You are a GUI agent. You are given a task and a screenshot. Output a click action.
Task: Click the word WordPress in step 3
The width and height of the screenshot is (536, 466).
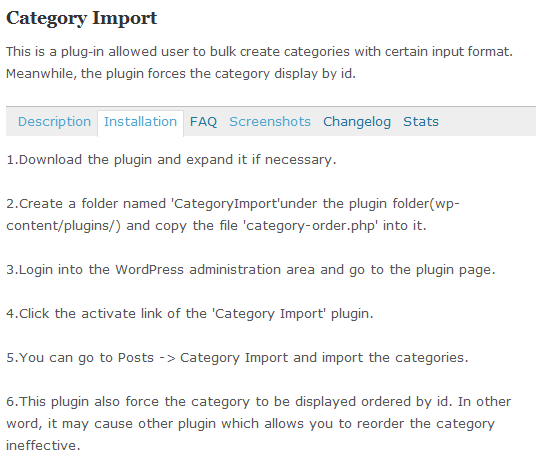pyautogui.click(x=149, y=270)
